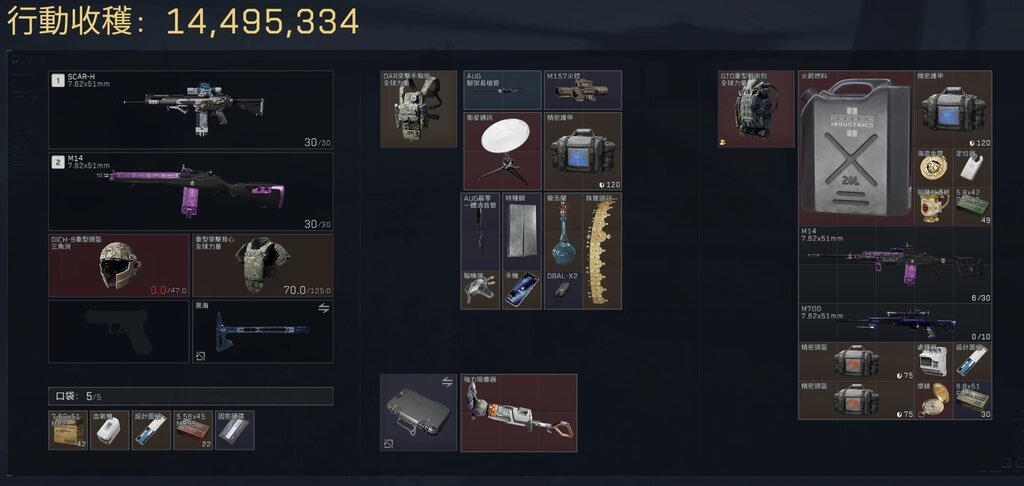
Task: Select the blue glass decanter item
Action: (563, 231)
